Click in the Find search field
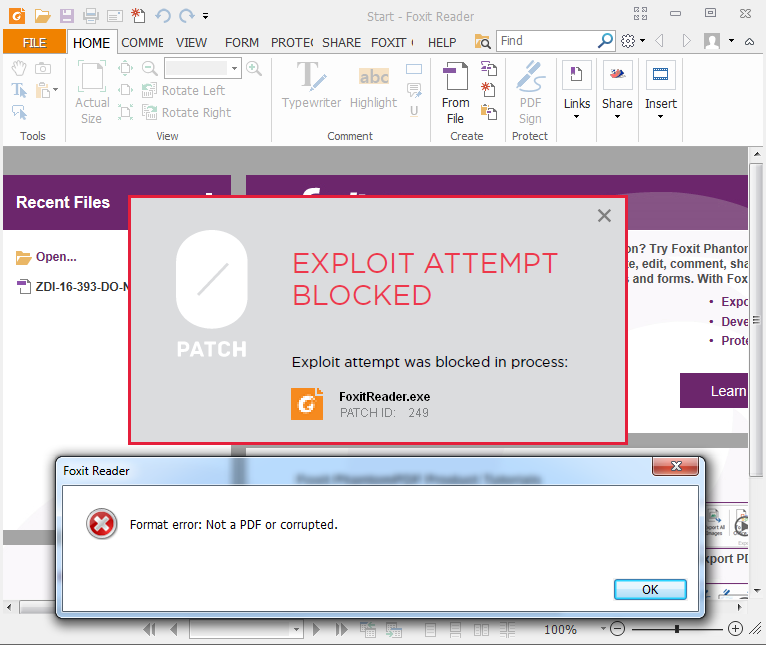The height and width of the screenshot is (645, 766). click(547, 41)
